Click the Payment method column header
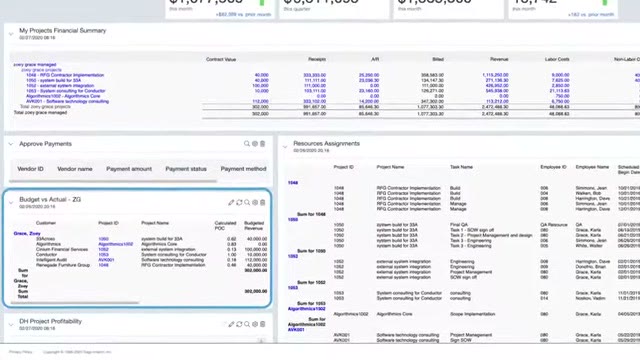The image size is (640, 360). [243, 169]
